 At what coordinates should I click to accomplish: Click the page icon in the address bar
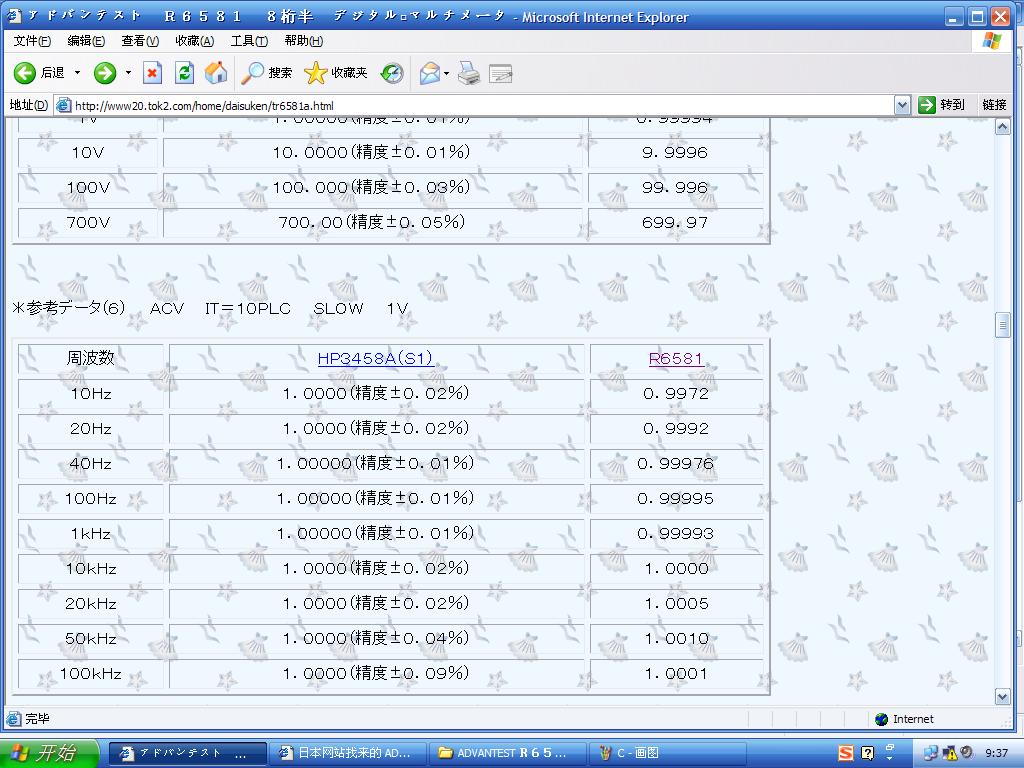(63, 105)
